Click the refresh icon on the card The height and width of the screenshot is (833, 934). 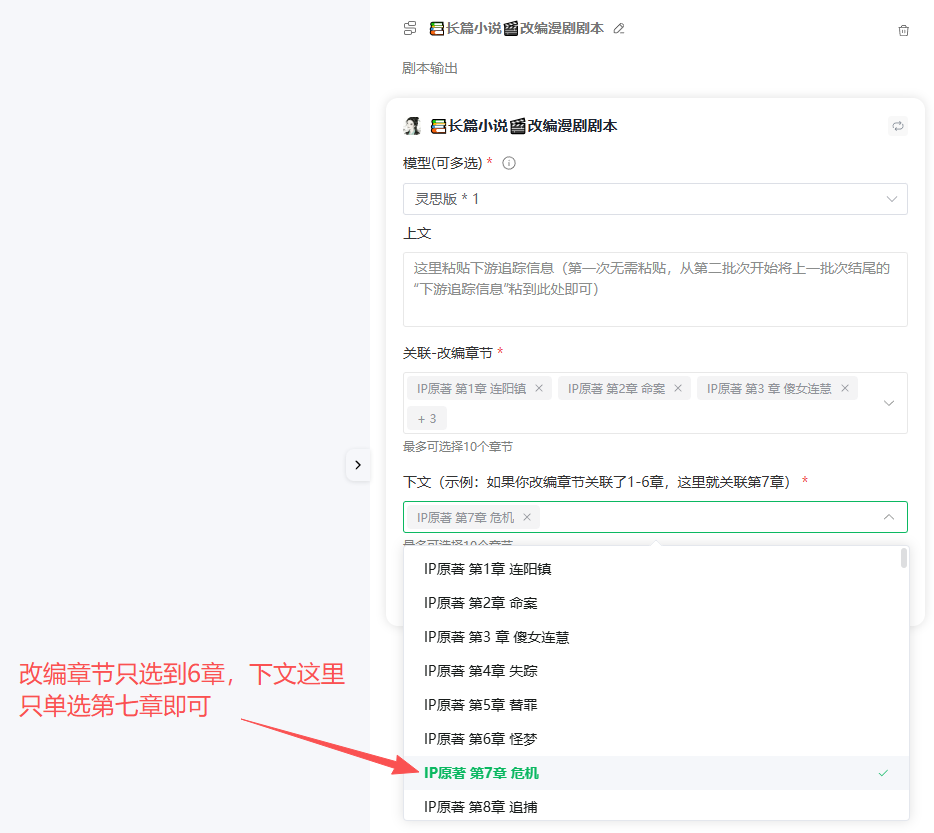pos(898,126)
